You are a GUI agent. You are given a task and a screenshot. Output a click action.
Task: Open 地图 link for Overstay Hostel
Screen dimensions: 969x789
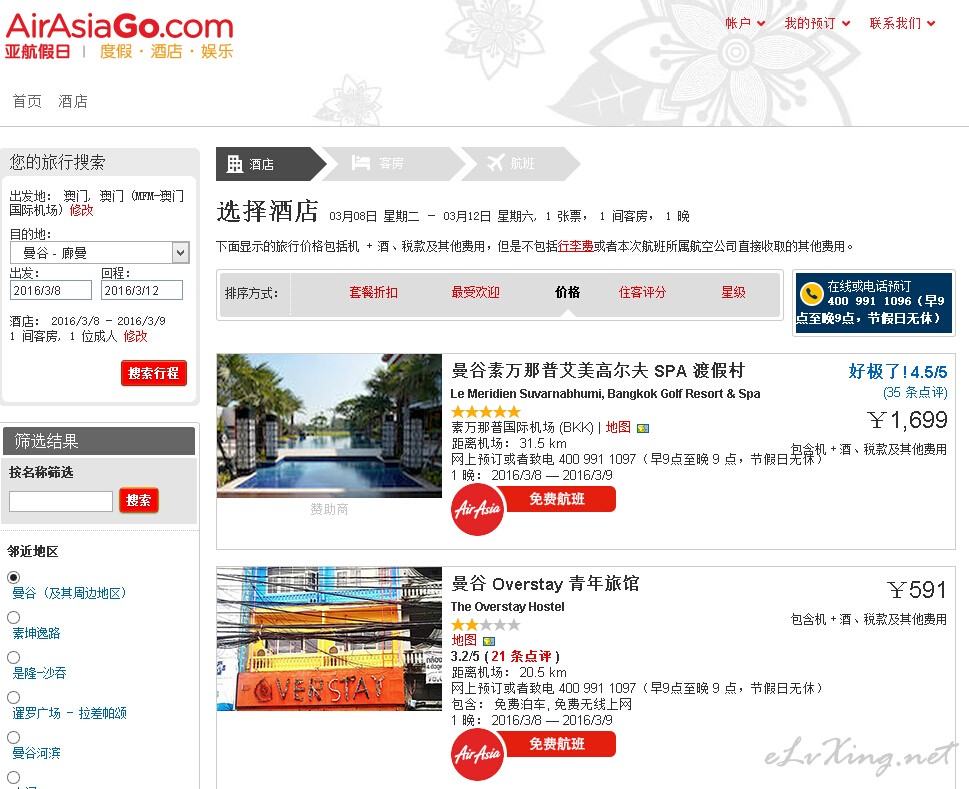click(x=464, y=640)
